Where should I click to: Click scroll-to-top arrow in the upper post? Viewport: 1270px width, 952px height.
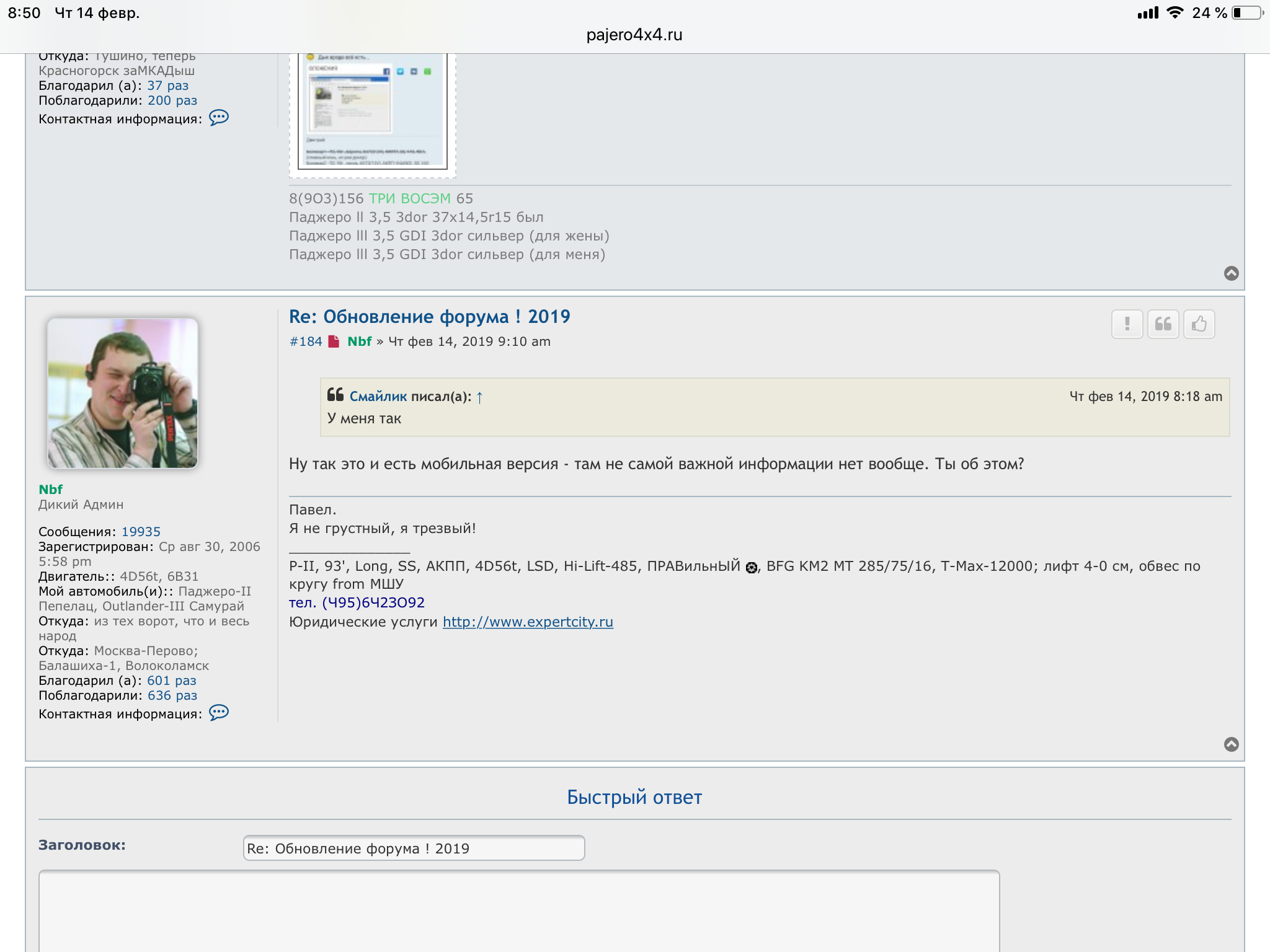pyautogui.click(x=1231, y=273)
